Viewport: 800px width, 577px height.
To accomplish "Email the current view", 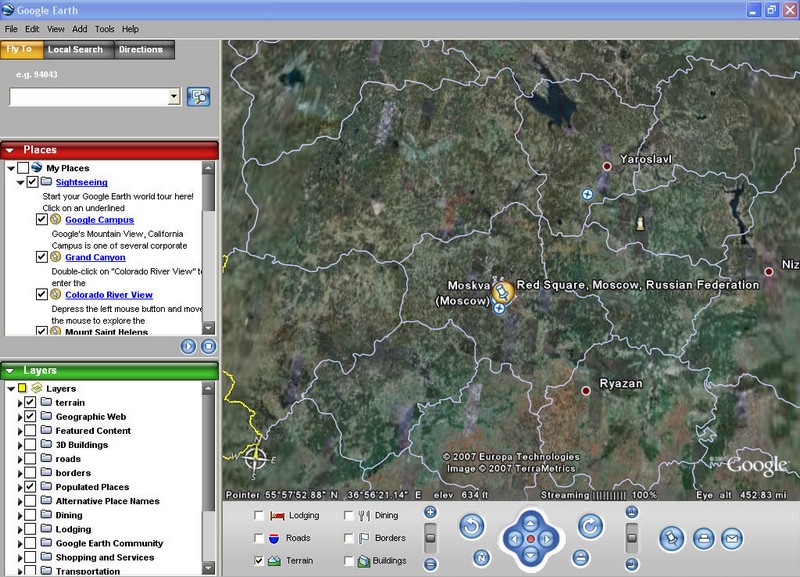I will tap(732, 539).
